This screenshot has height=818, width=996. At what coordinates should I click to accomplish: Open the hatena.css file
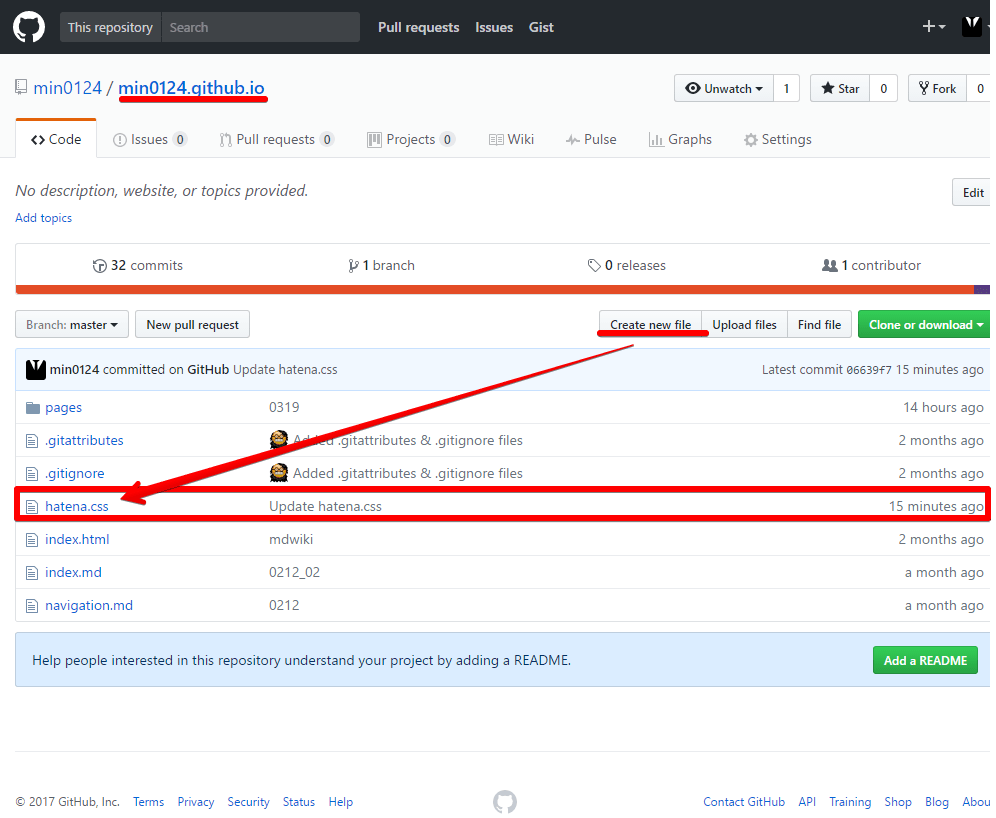77,506
